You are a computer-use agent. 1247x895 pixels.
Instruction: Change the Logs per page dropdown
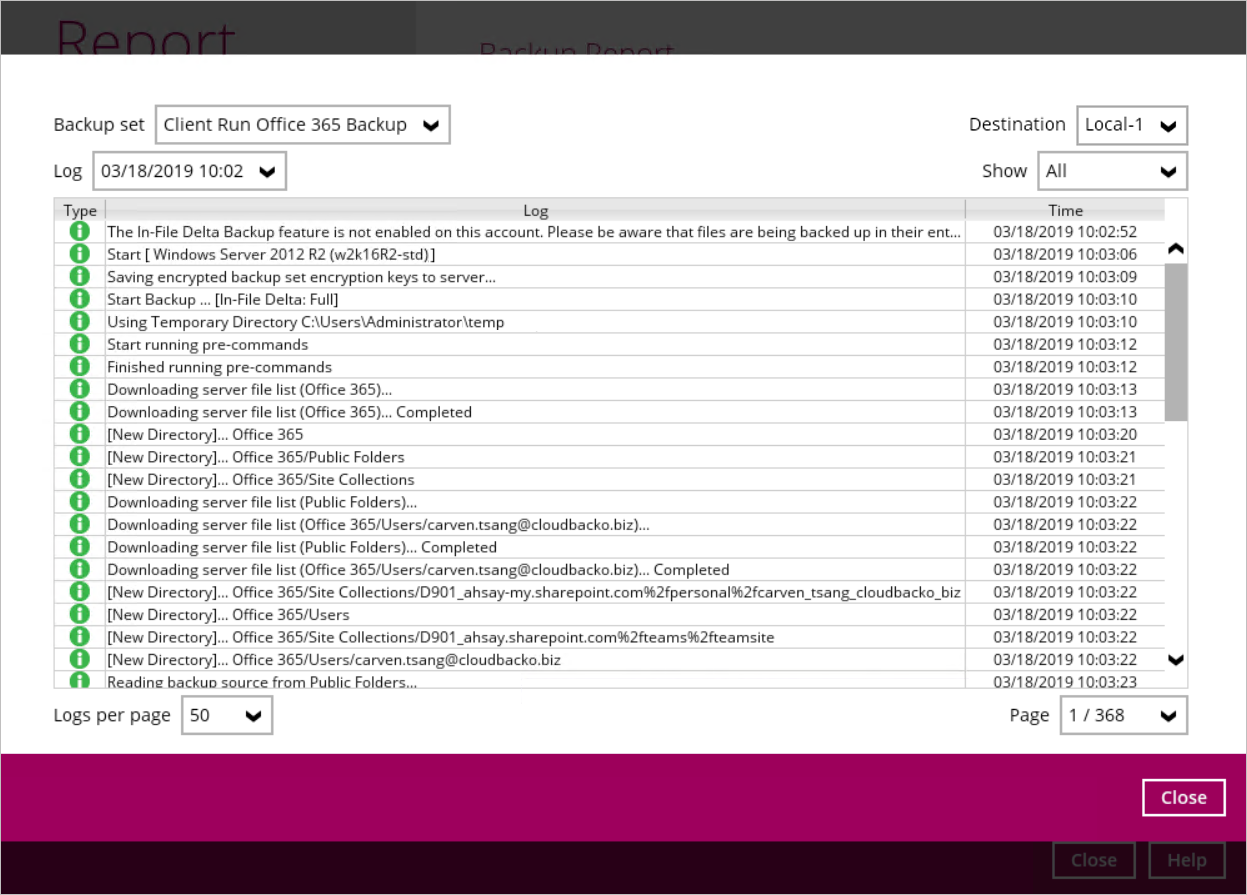click(226, 715)
